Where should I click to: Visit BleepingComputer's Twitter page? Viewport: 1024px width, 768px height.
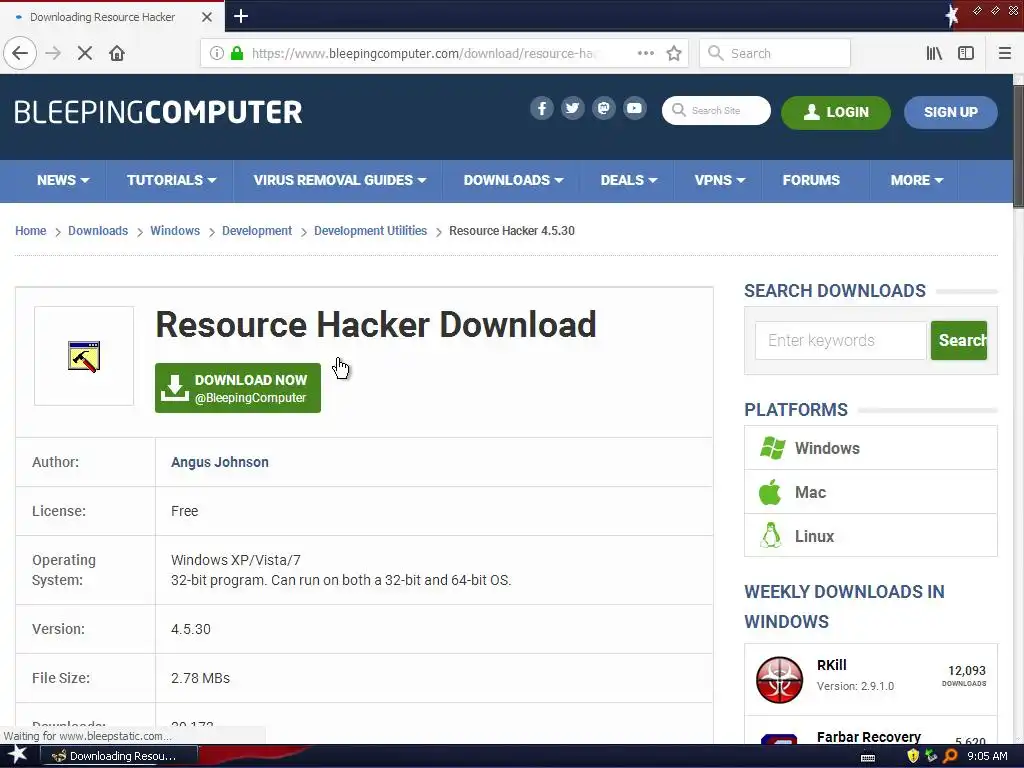573,108
